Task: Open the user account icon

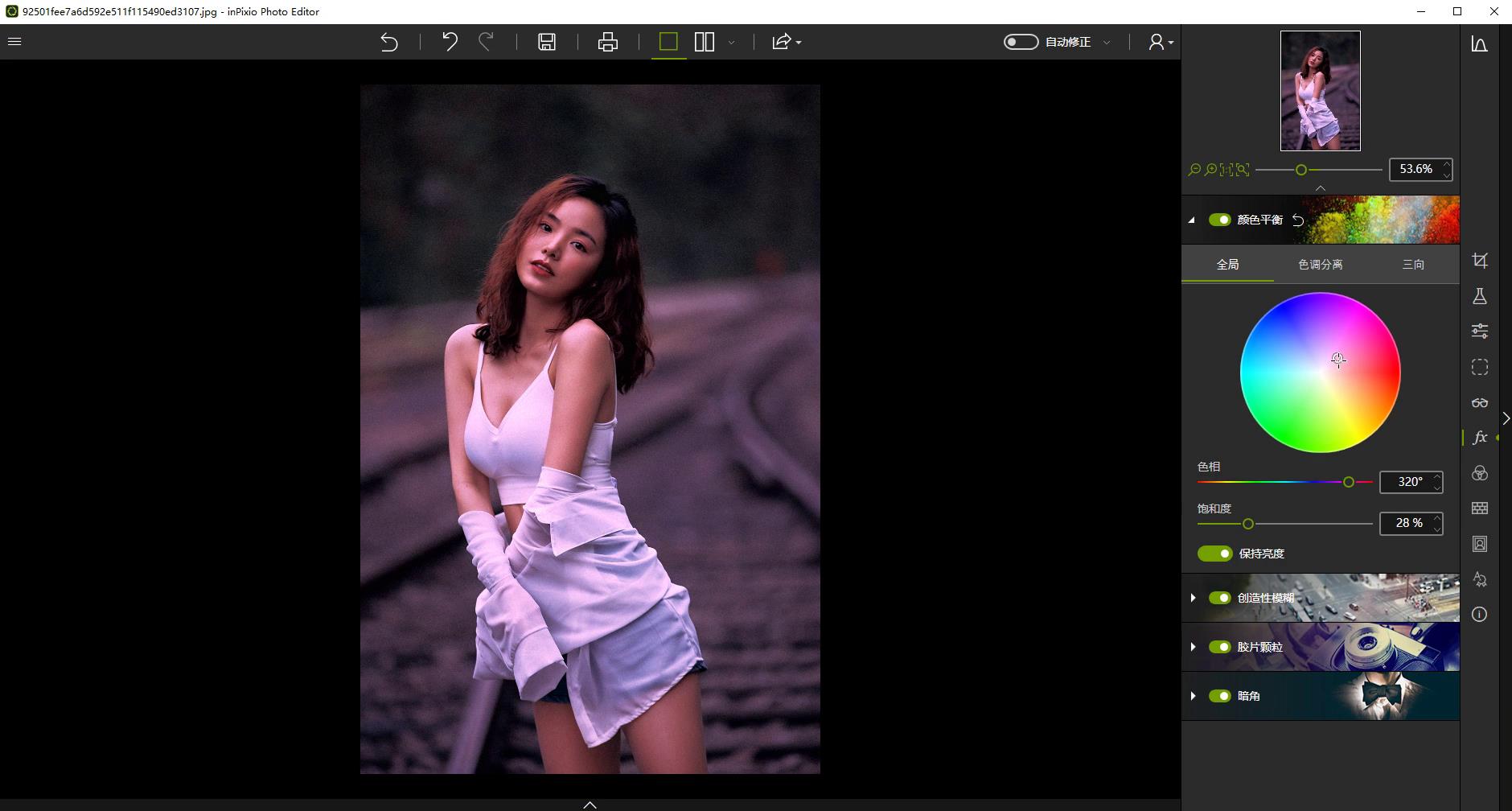Action: coord(1156,42)
